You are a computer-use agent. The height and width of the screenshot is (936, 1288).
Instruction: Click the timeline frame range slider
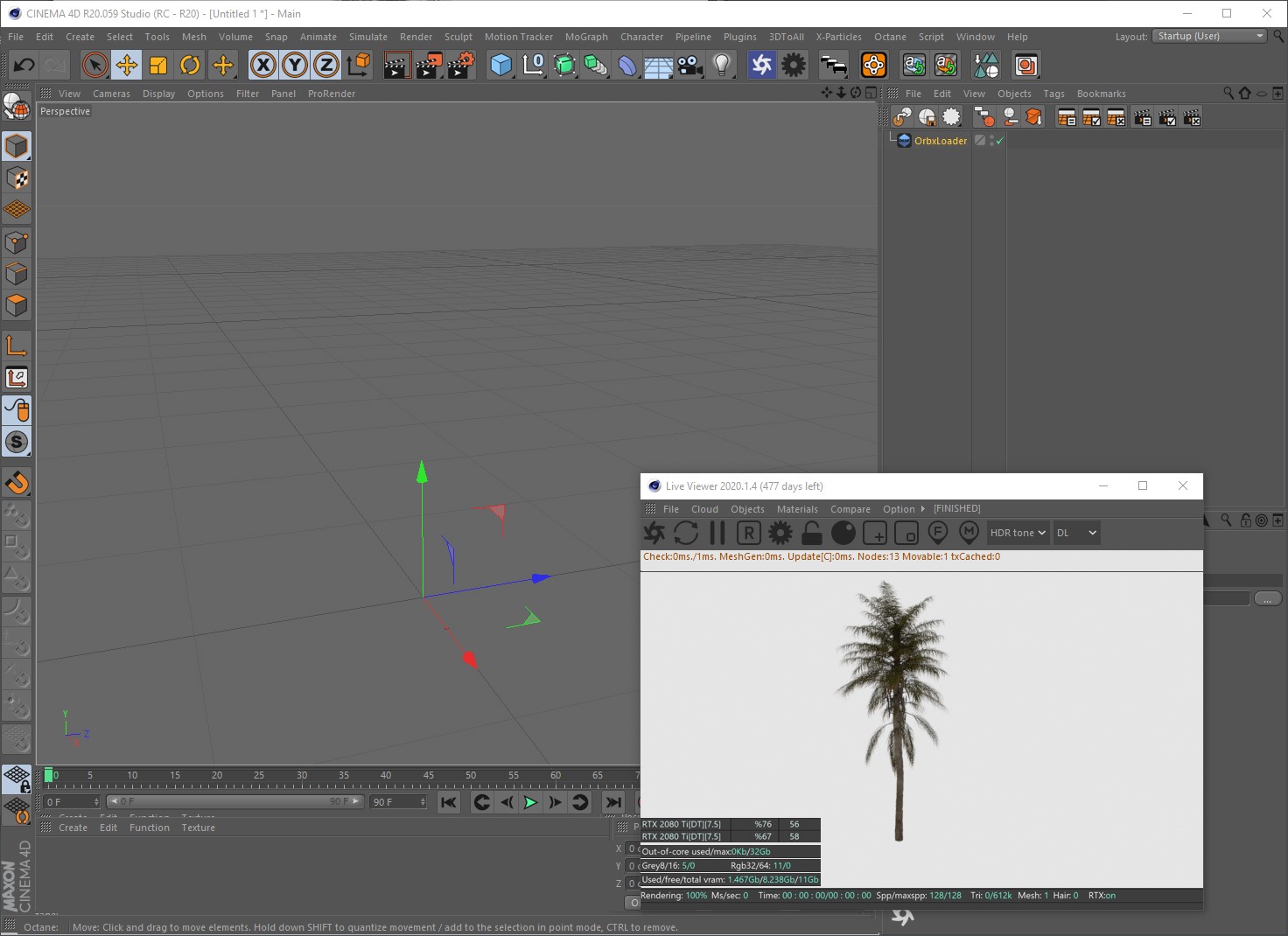pyautogui.click(x=234, y=801)
